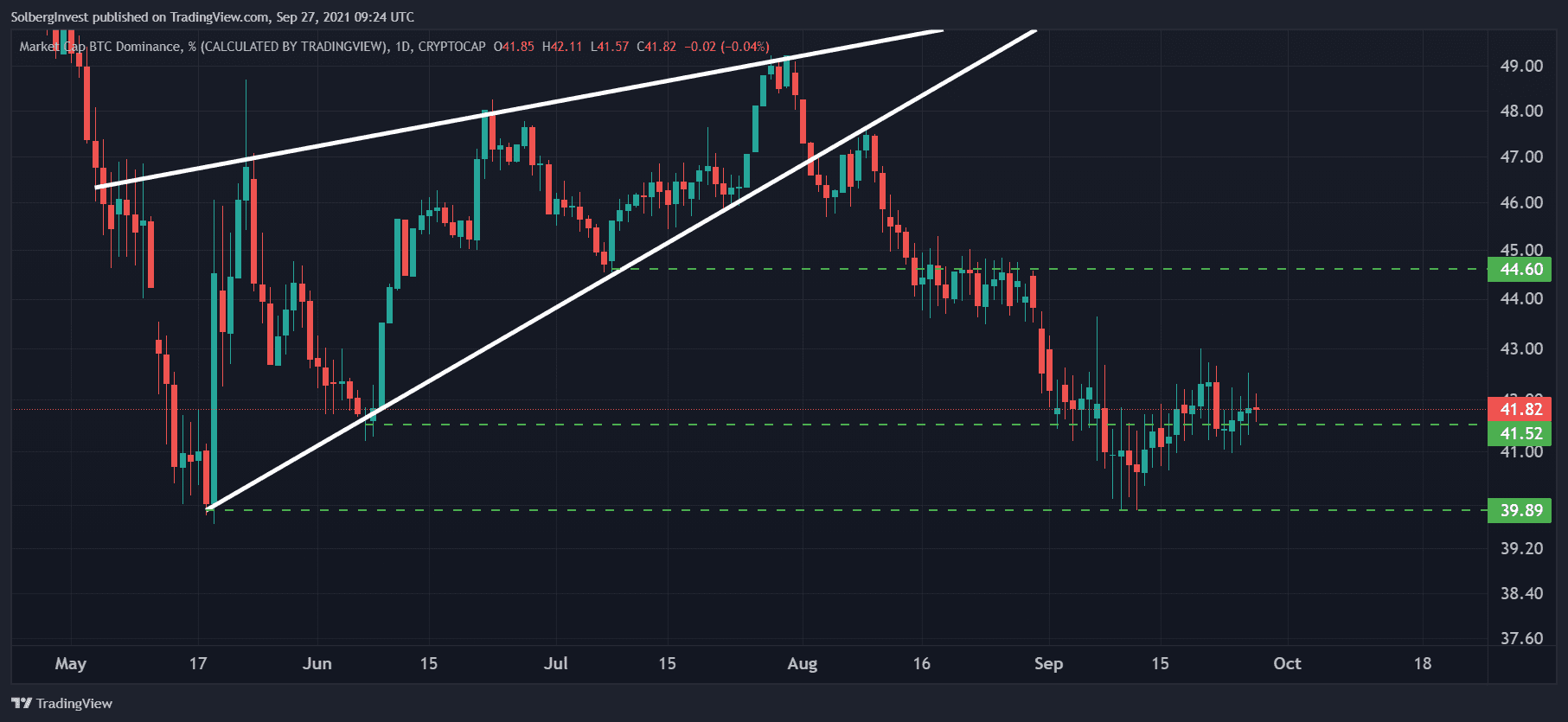
Task: Click the -0.02 (-0.04%) change value
Action: [x=726, y=47]
